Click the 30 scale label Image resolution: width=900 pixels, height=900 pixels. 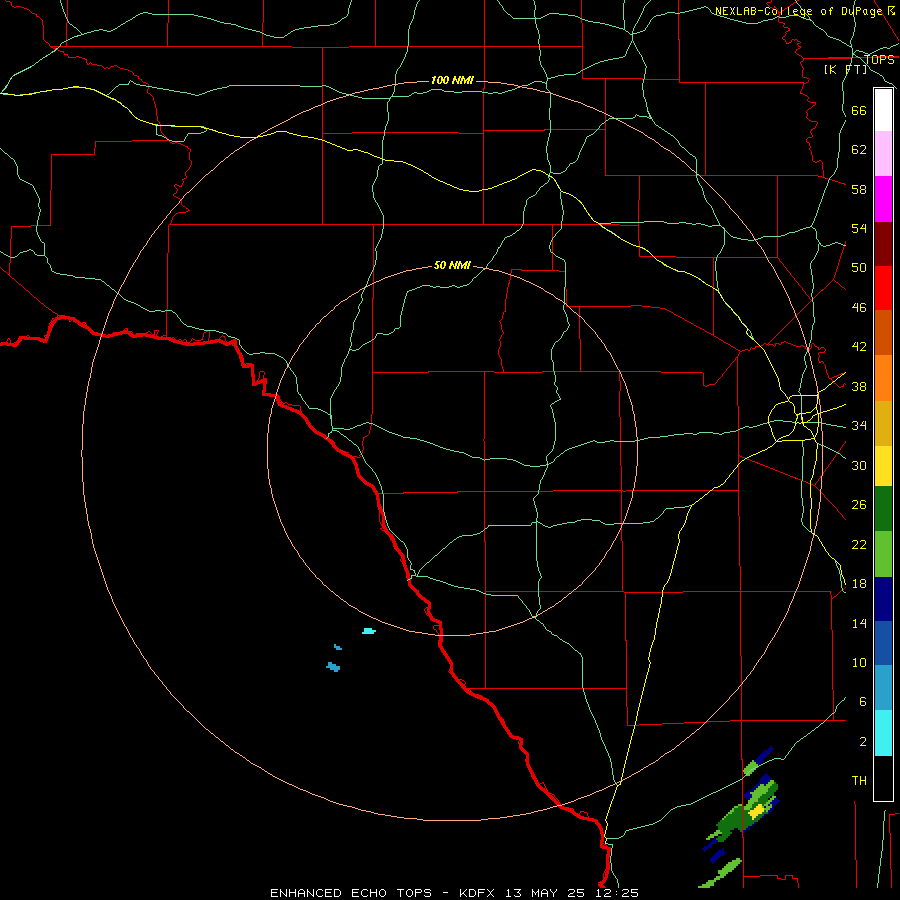859,465
